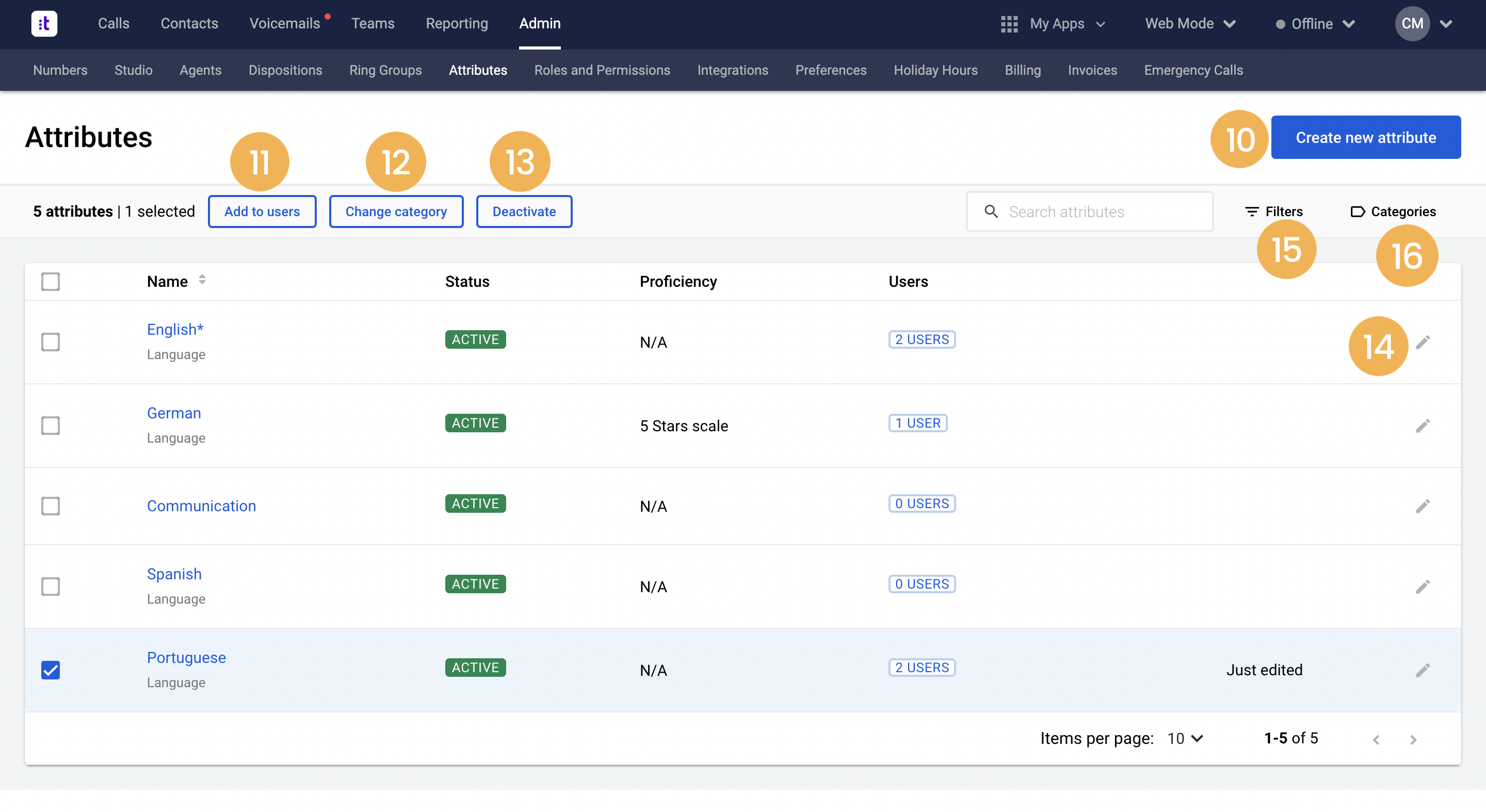Click the 0 USERS badge for Spanish

(922, 583)
